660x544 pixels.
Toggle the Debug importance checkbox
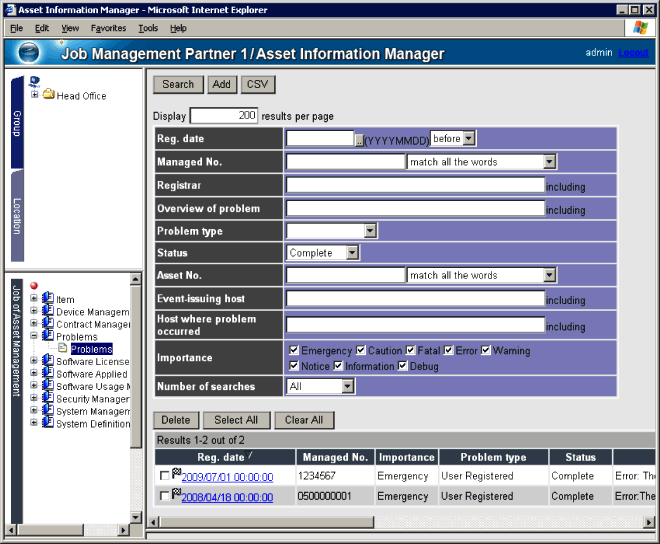tap(403, 366)
